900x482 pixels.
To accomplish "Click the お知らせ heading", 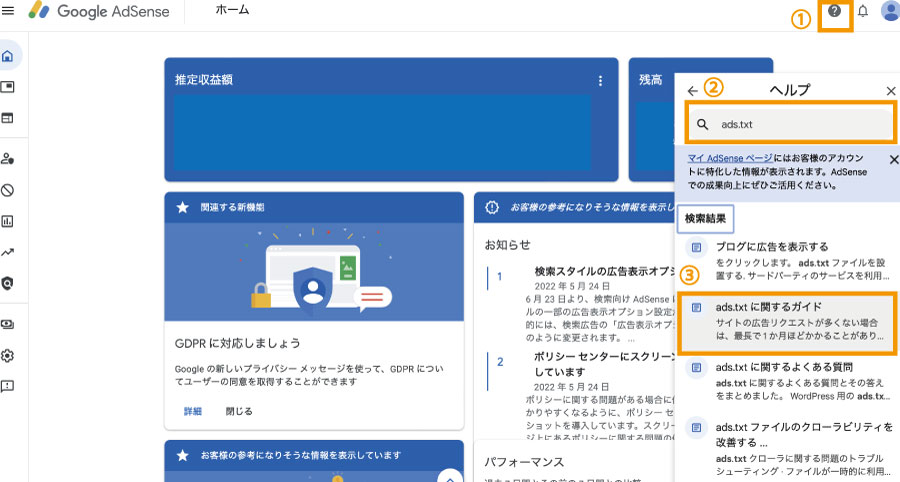I will (x=507, y=245).
